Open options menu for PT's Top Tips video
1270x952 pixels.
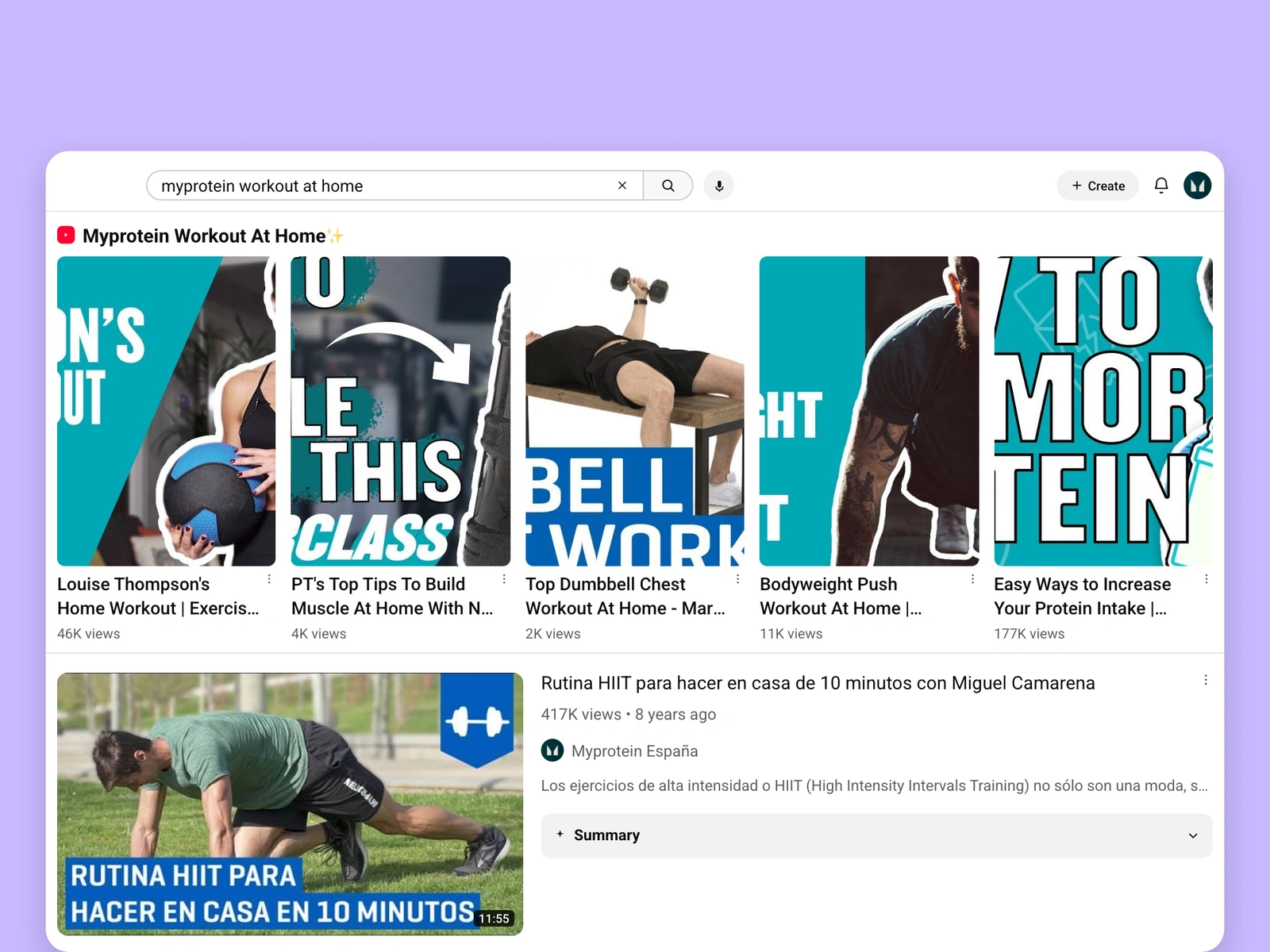pyautogui.click(x=504, y=579)
